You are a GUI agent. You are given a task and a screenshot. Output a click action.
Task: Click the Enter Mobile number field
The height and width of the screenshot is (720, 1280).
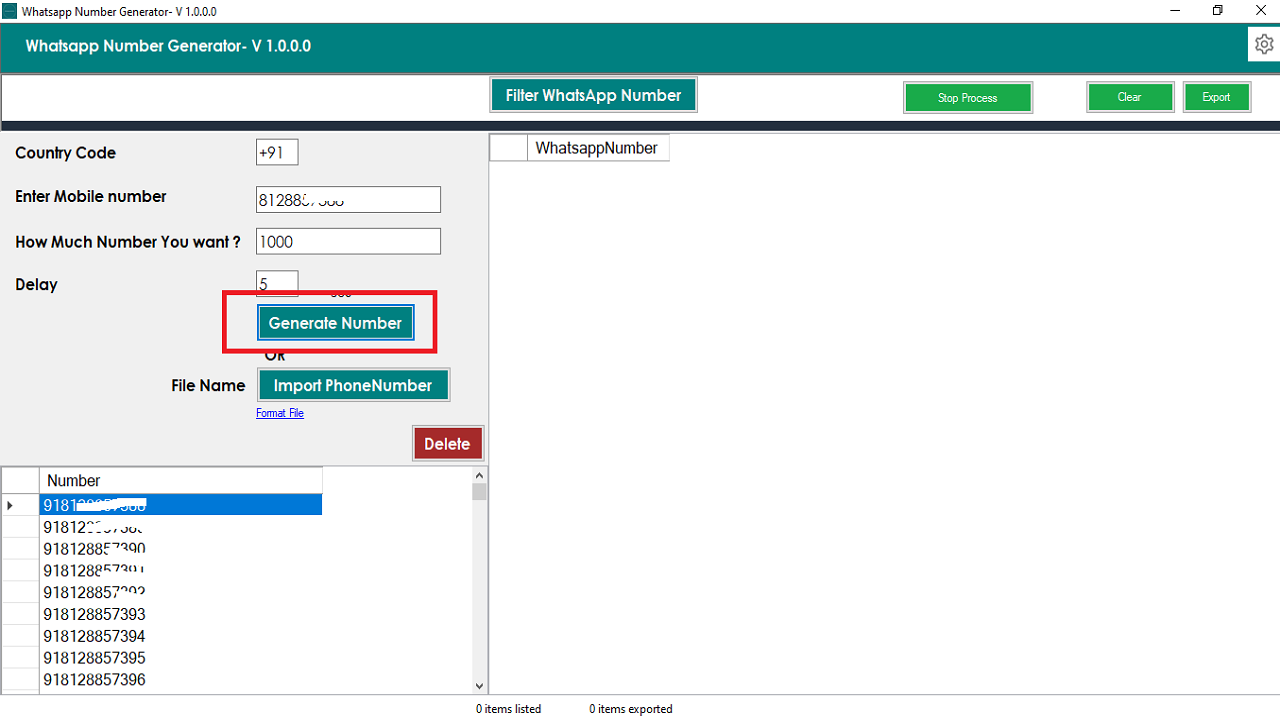347,199
